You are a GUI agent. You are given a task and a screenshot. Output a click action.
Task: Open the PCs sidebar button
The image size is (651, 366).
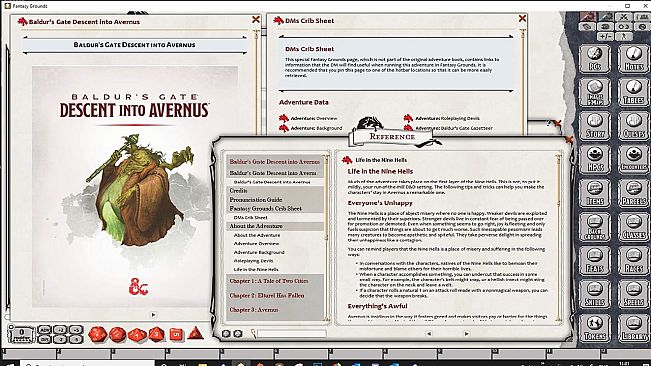tap(595, 59)
